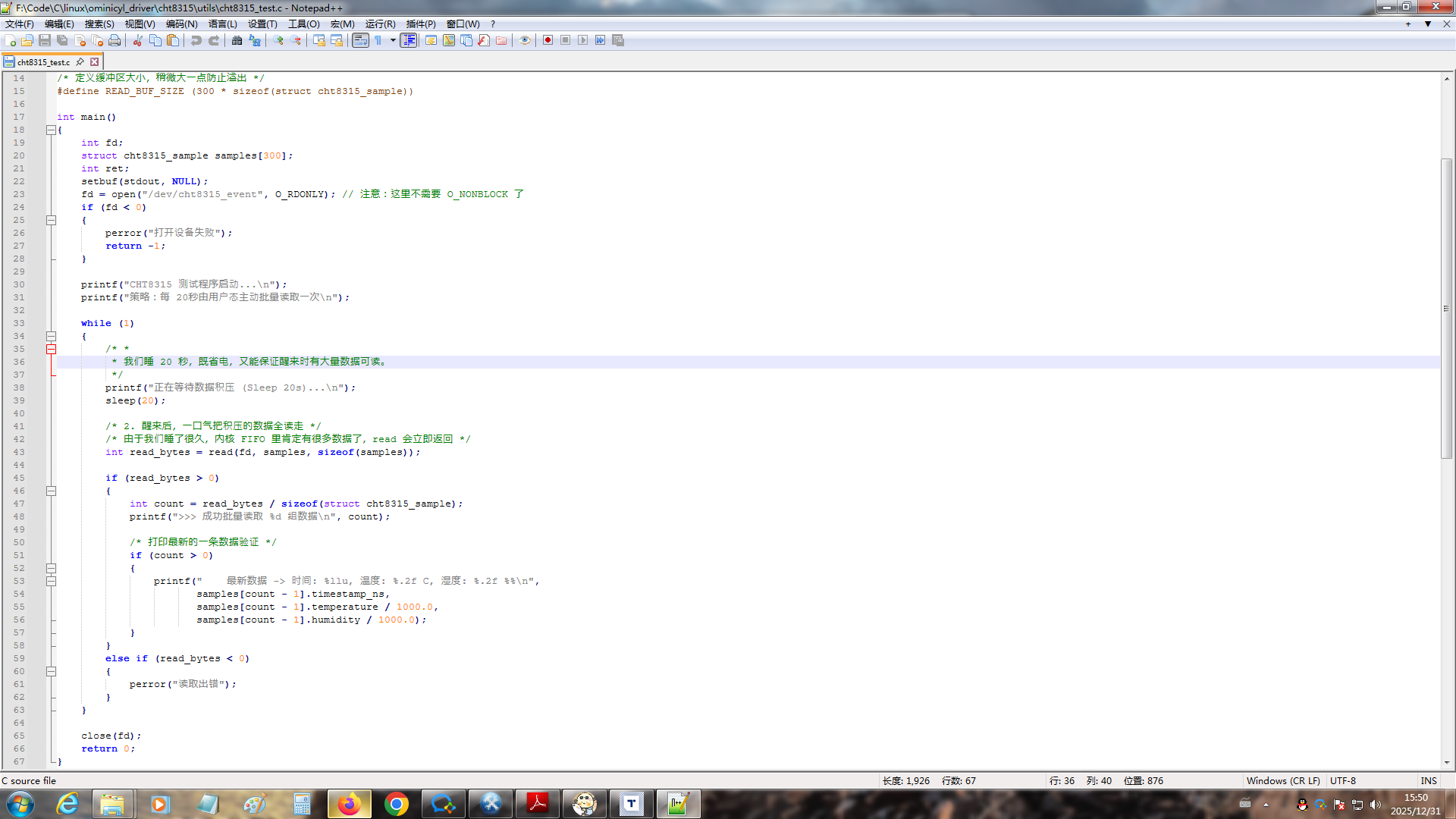Collapse the while loop fold at line 34

pyautogui.click(x=51, y=336)
